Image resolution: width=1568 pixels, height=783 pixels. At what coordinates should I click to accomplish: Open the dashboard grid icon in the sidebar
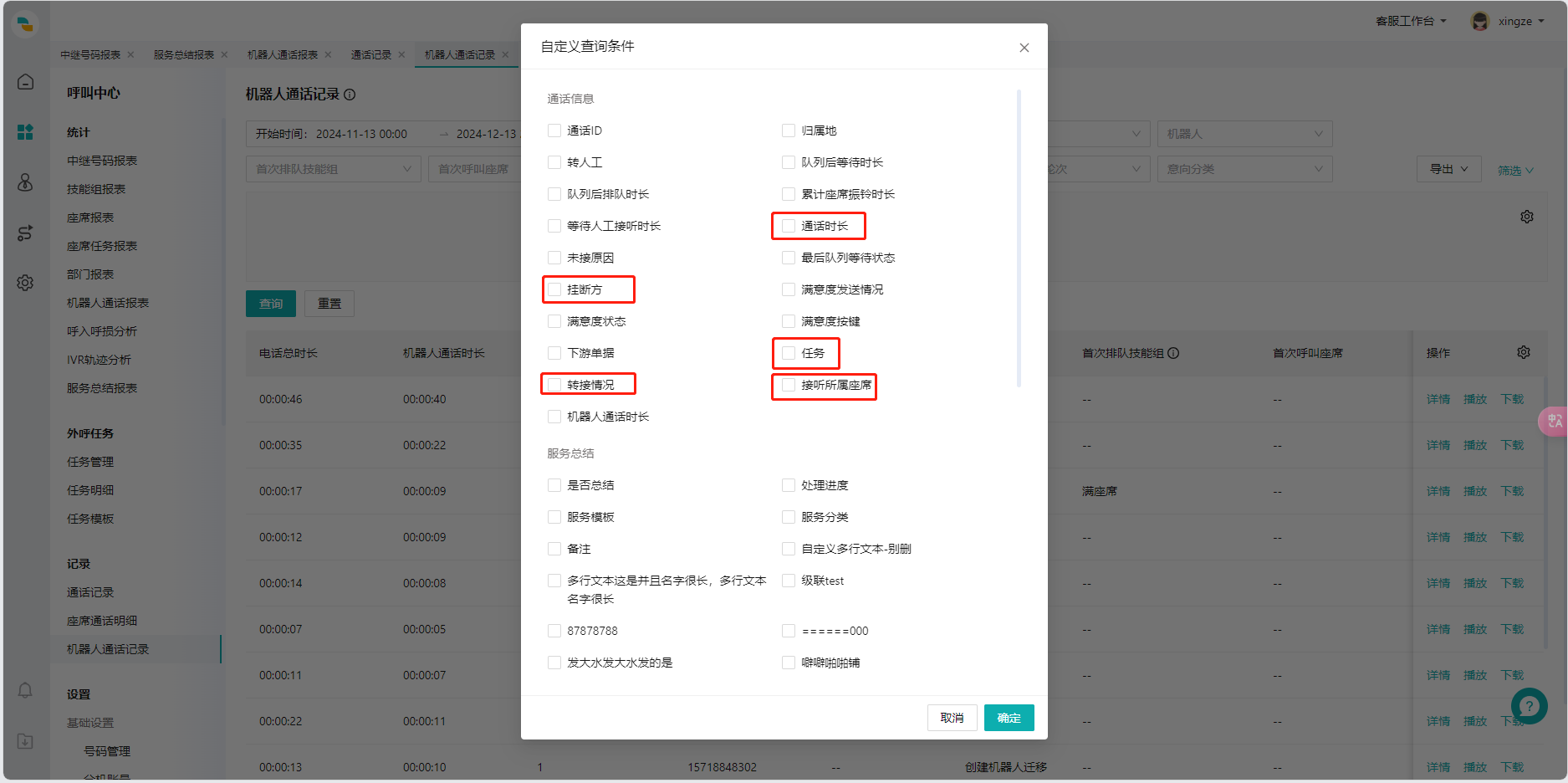point(25,132)
